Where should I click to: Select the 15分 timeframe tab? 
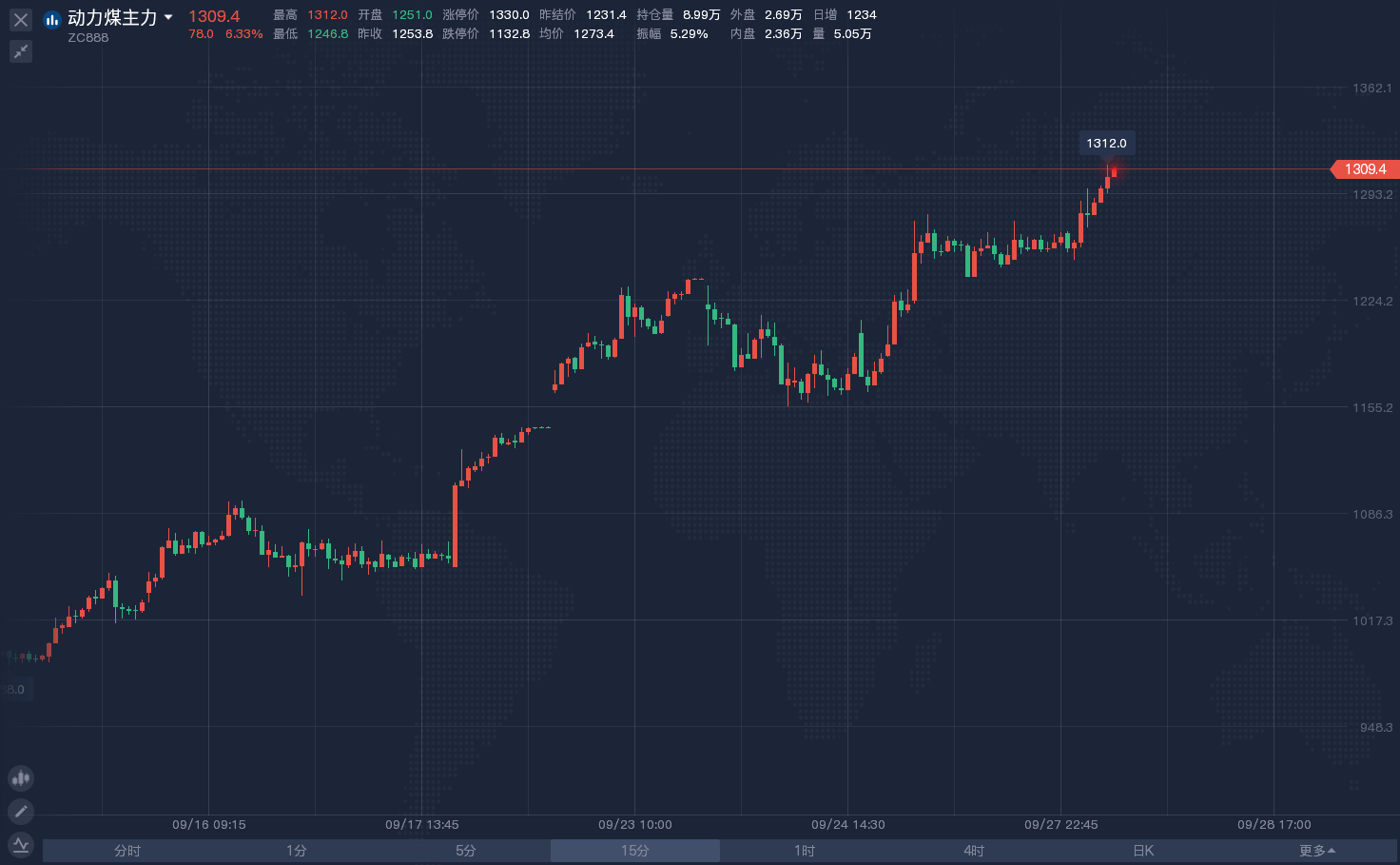[x=635, y=851]
